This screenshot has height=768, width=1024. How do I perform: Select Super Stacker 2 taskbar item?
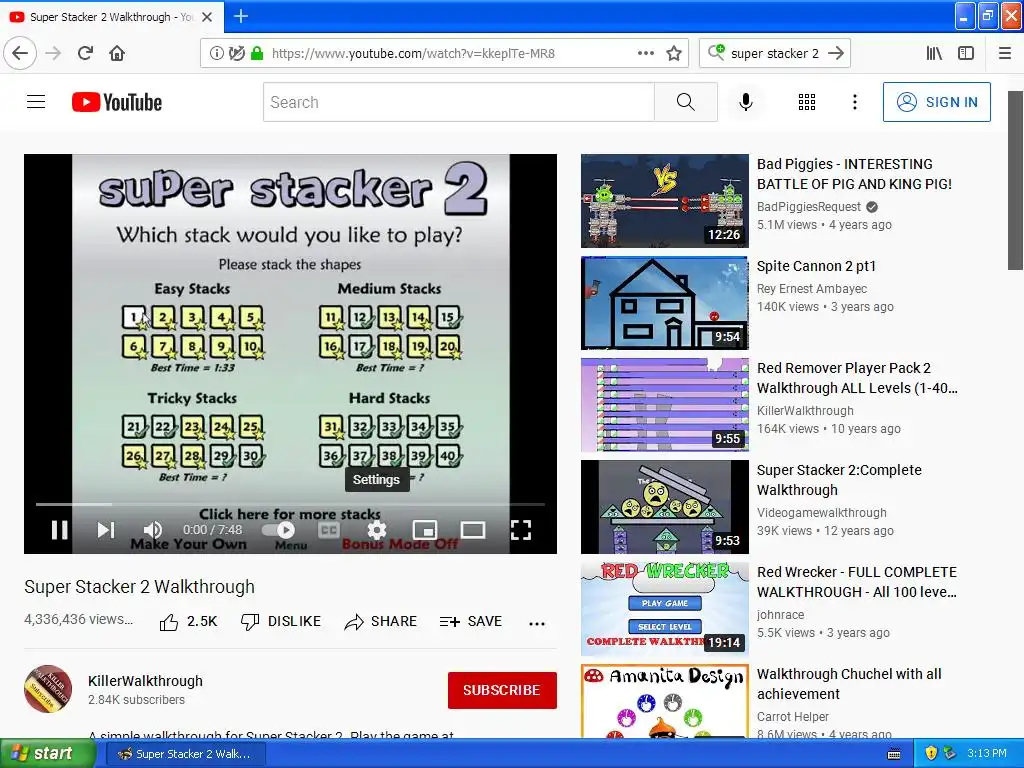tap(185, 754)
